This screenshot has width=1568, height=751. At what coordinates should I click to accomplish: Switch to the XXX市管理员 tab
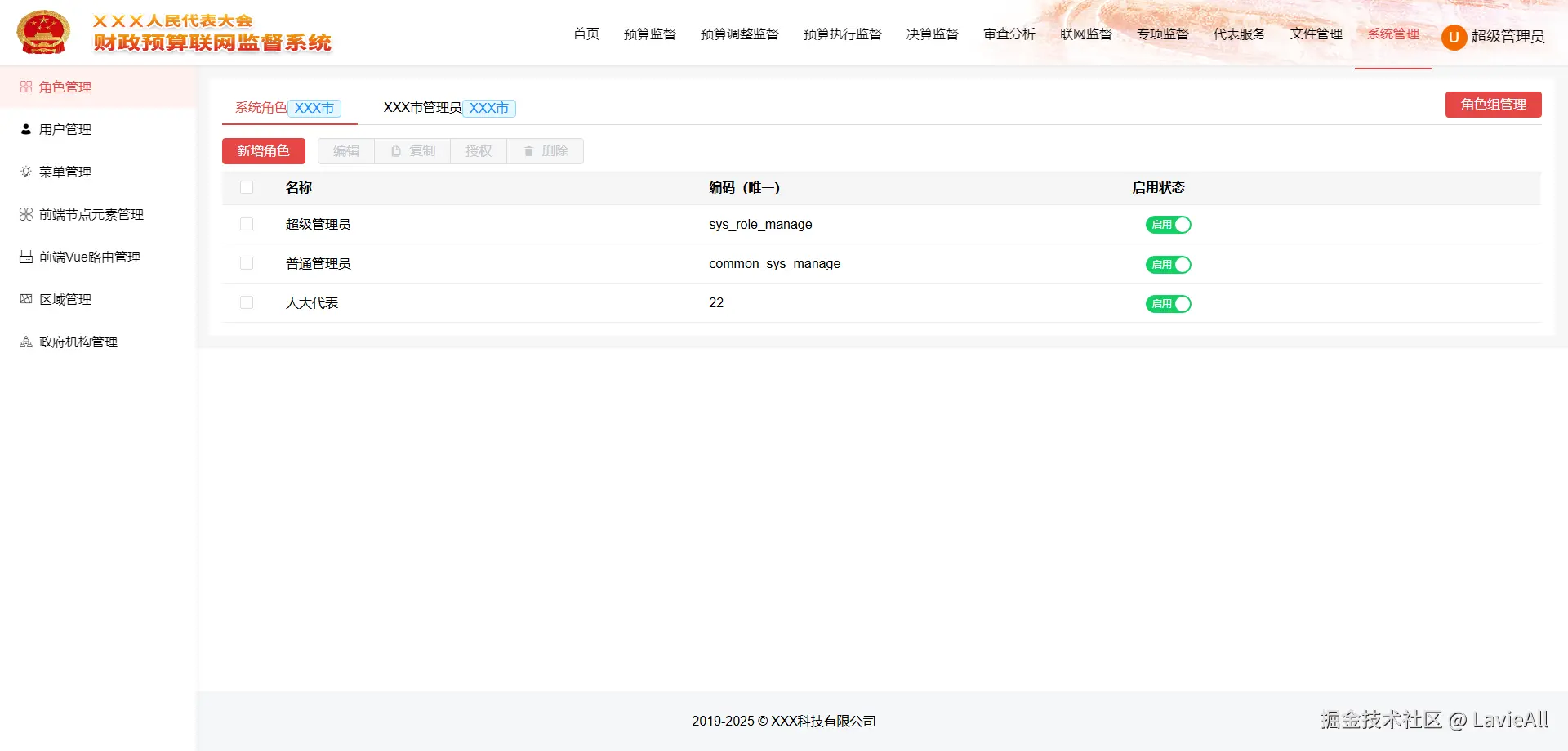click(x=421, y=107)
